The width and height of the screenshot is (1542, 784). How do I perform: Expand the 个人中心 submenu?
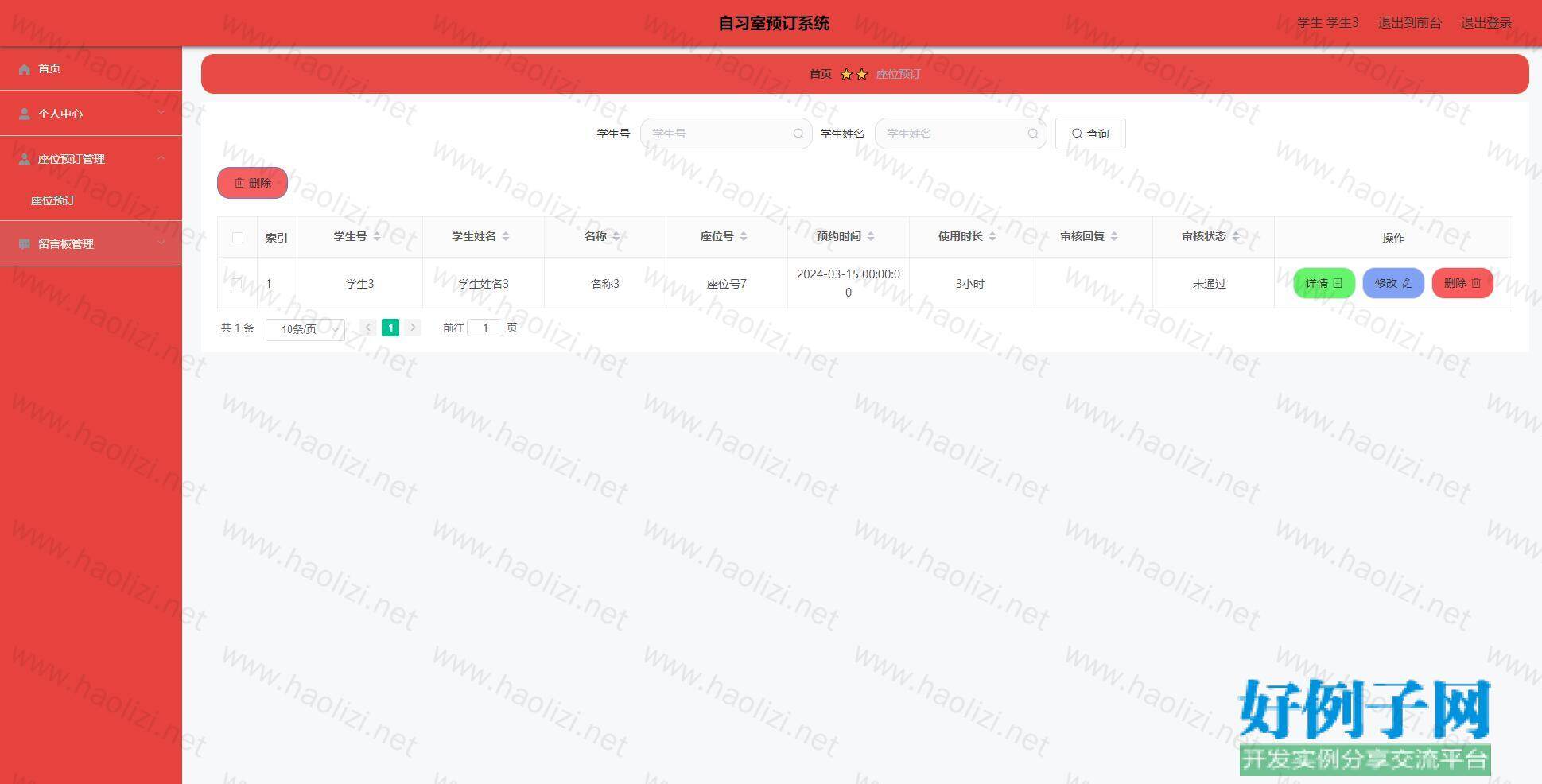click(x=161, y=113)
